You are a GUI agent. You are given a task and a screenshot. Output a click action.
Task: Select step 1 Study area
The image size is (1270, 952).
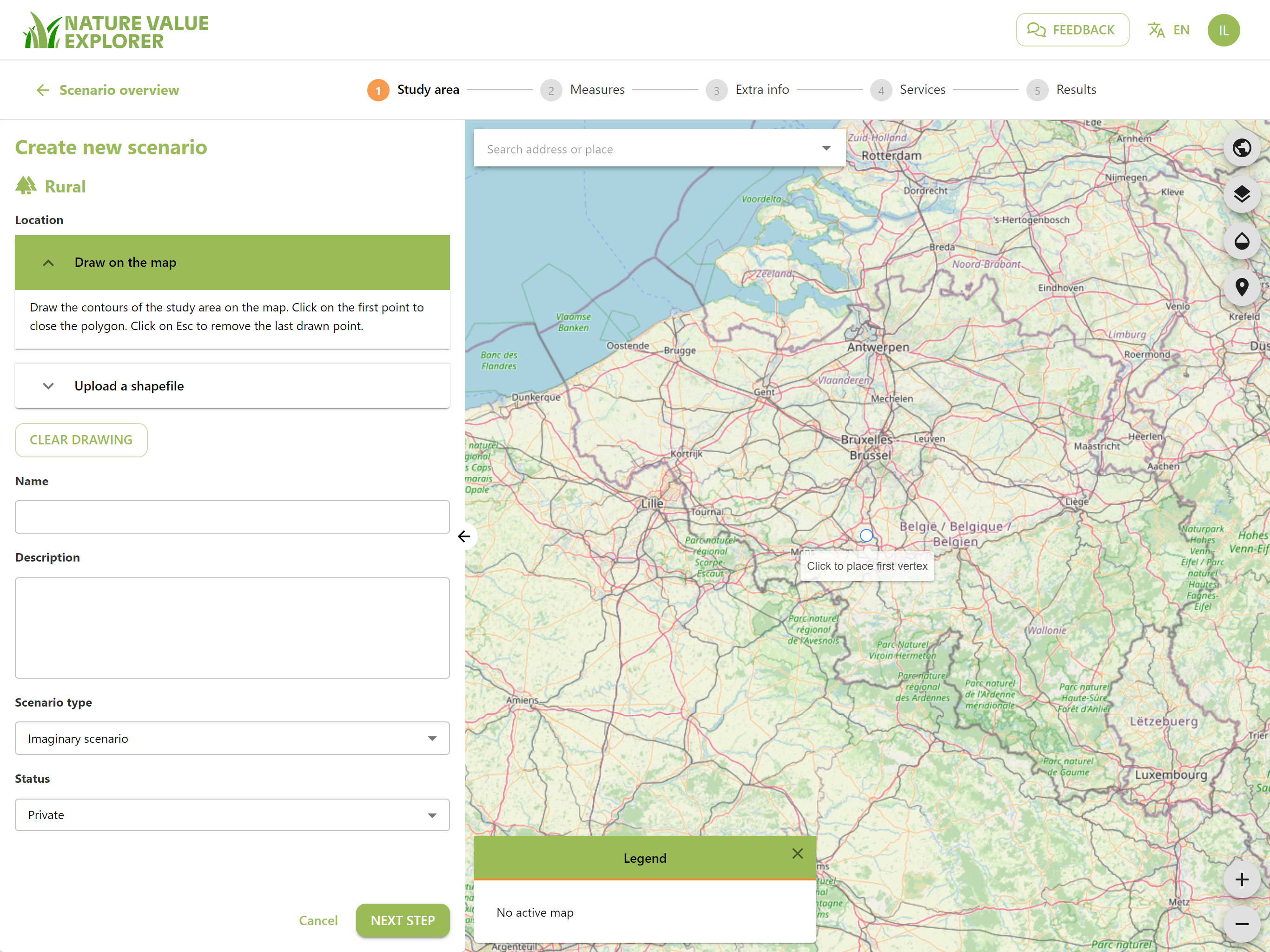413,90
